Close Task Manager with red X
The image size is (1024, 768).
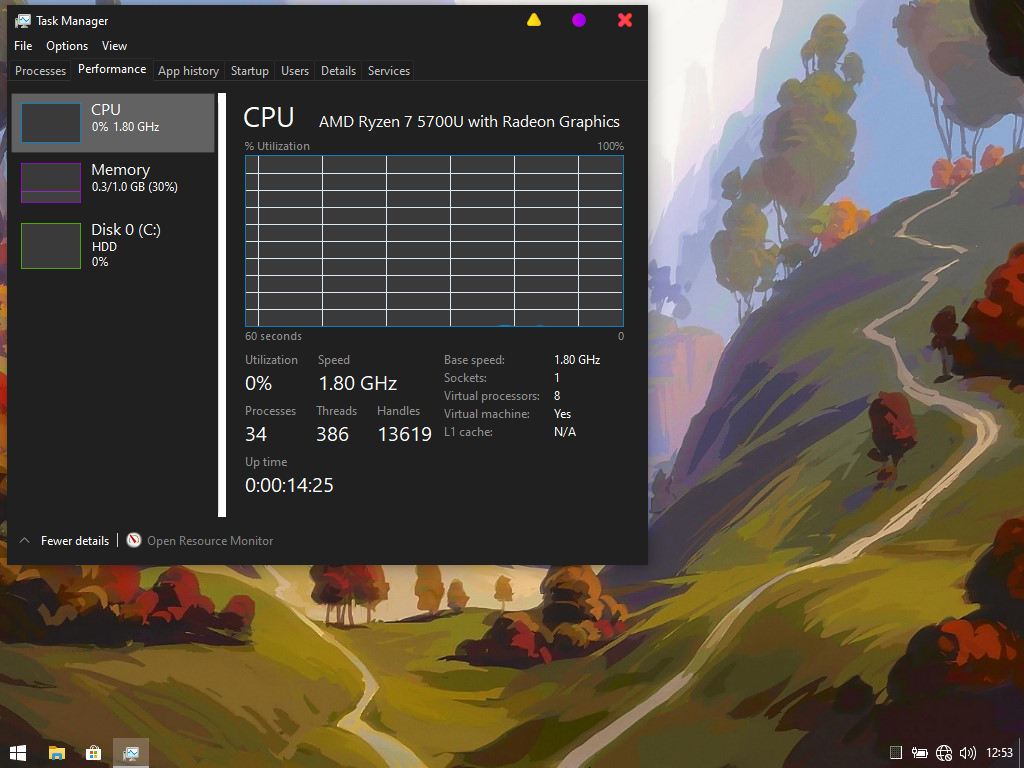pos(625,20)
